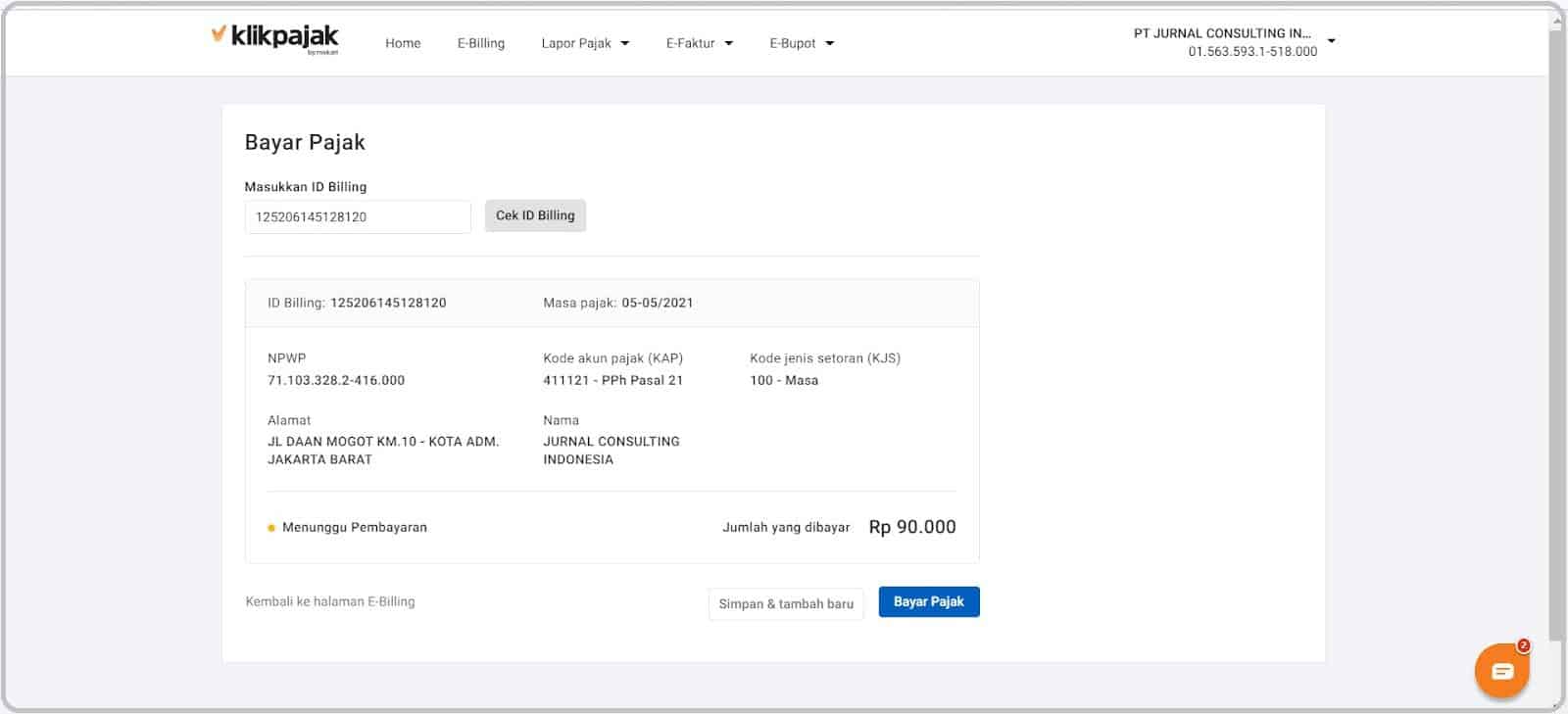Expand the Lapor Pajak dropdown
1568x714 pixels.
coord(585,43)
